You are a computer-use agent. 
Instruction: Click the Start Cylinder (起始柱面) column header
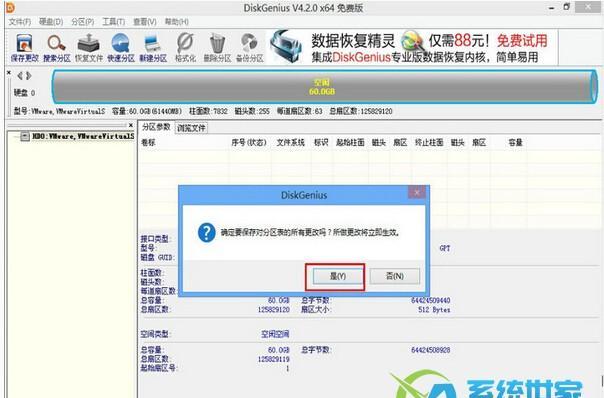point(350,143)
